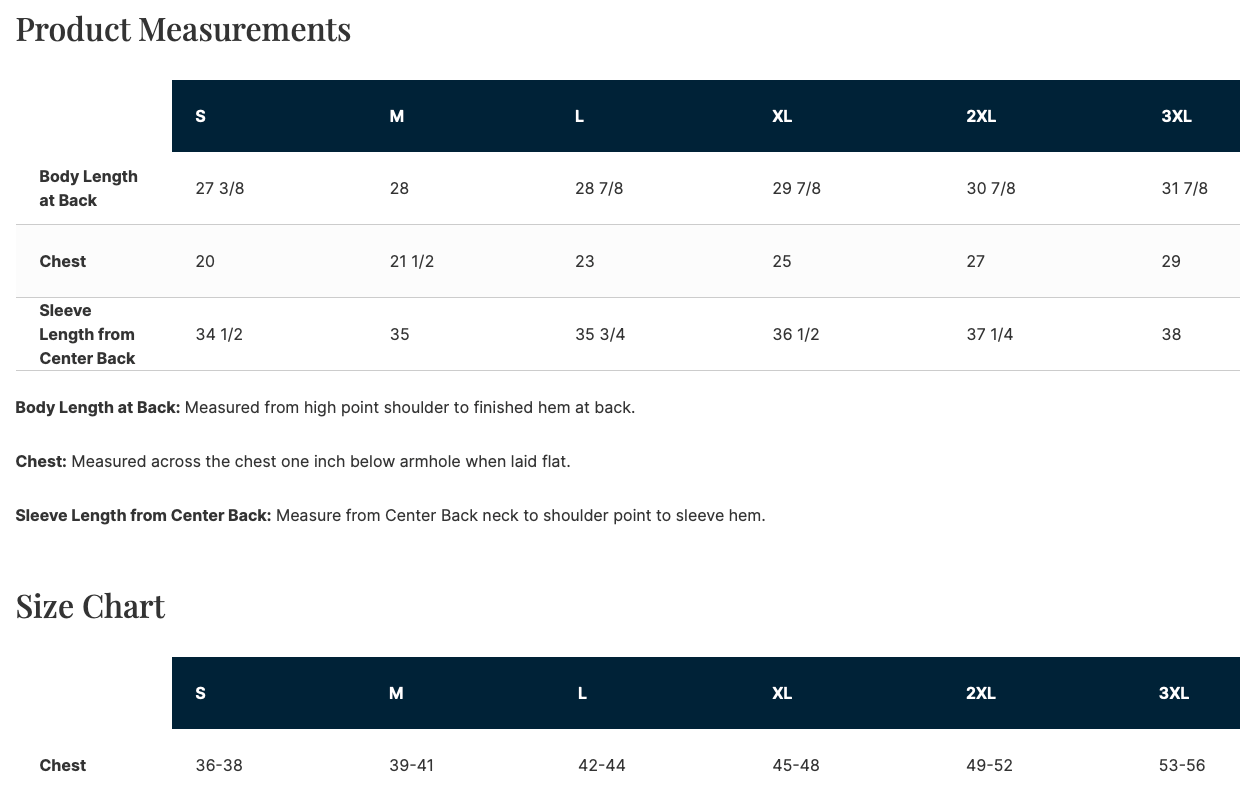The image size is (1240, 797).
Task: Select XL column header in Product Measurements table
Action: pos(782,116)
